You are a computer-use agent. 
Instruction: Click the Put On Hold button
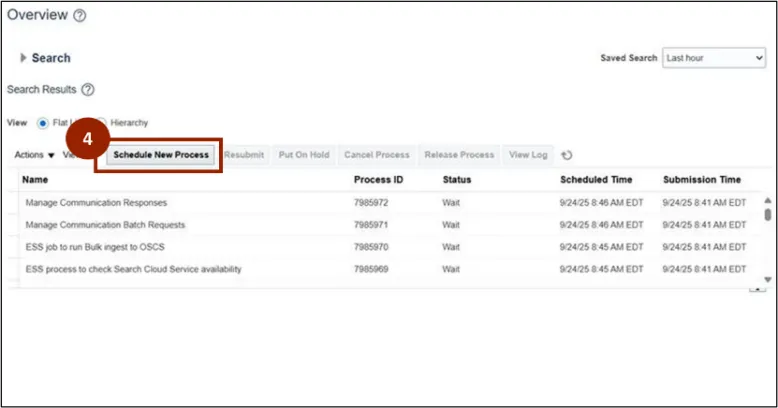point(303,155)
